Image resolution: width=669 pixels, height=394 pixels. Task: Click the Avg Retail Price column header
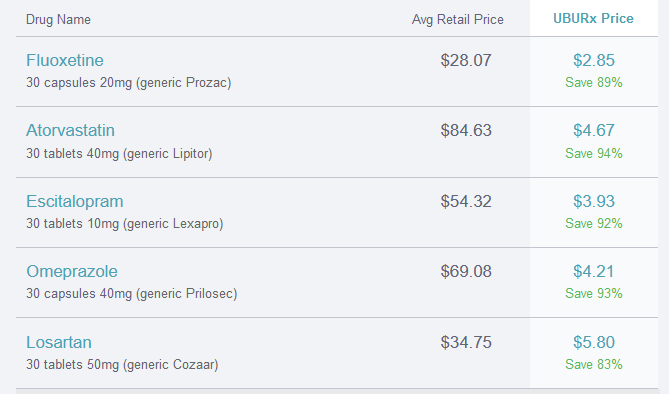coord(457,19)
